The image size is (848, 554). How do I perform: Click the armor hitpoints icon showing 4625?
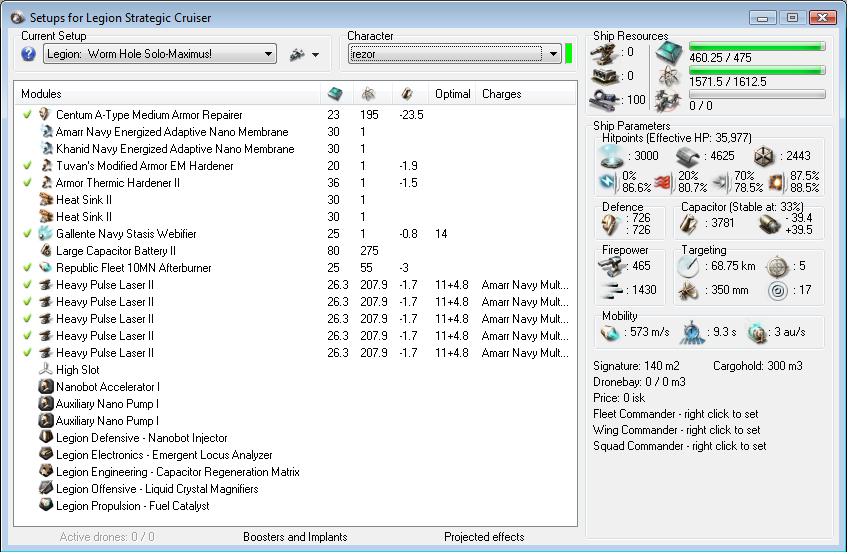(687, 156)
